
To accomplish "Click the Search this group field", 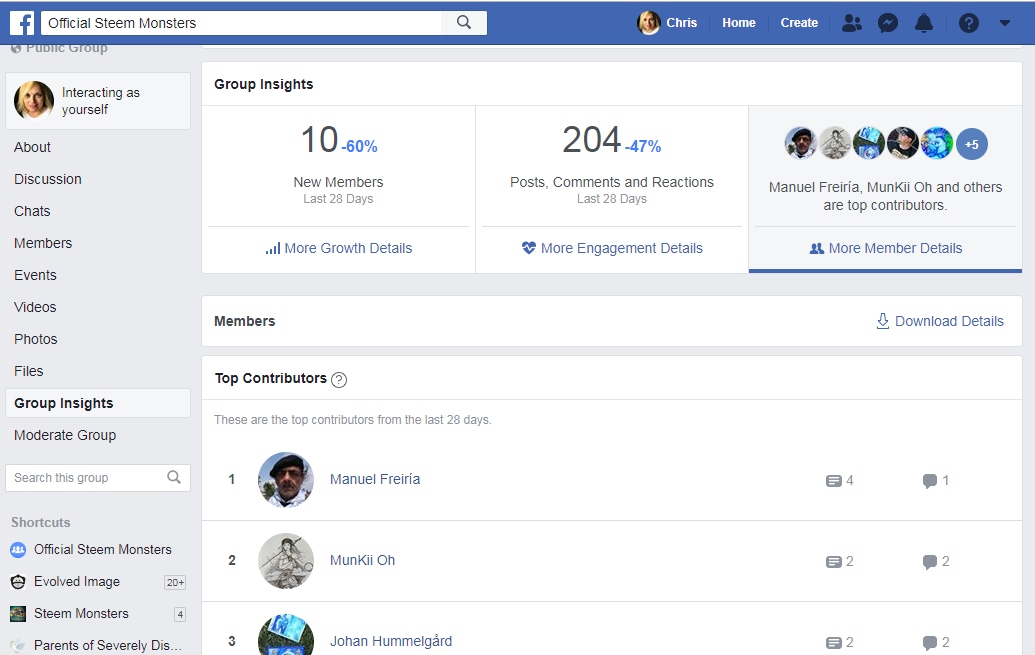I will (98, 477).
